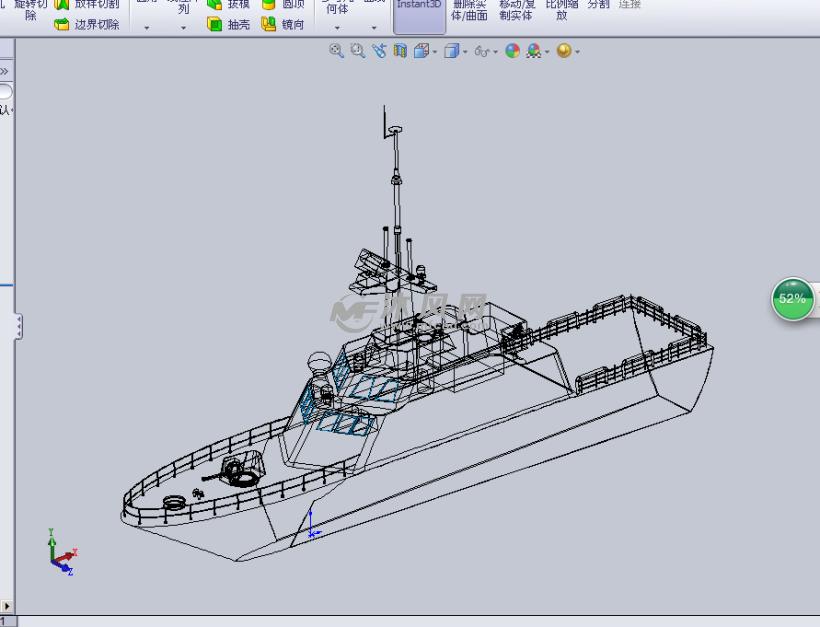The image size is (820, 627).
Task: Open the Hide/Show Items dropdown arrow
Action: [495, 52]
